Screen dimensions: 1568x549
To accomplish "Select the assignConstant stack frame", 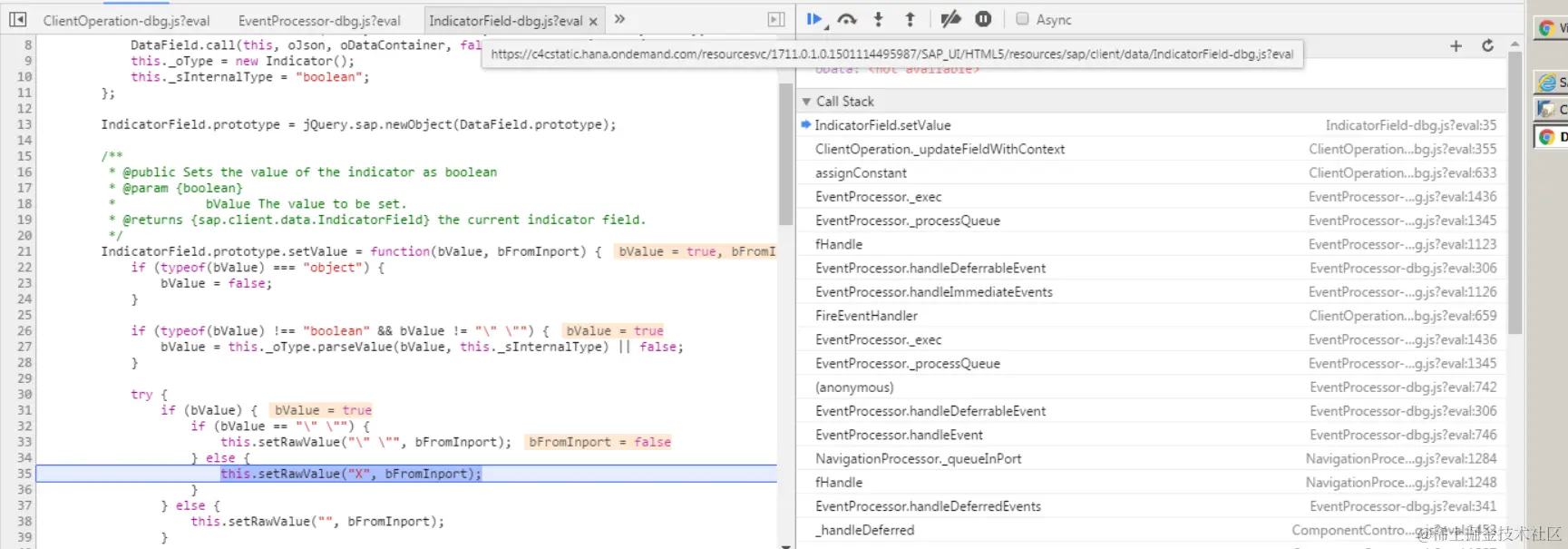I will point(1150,172).
